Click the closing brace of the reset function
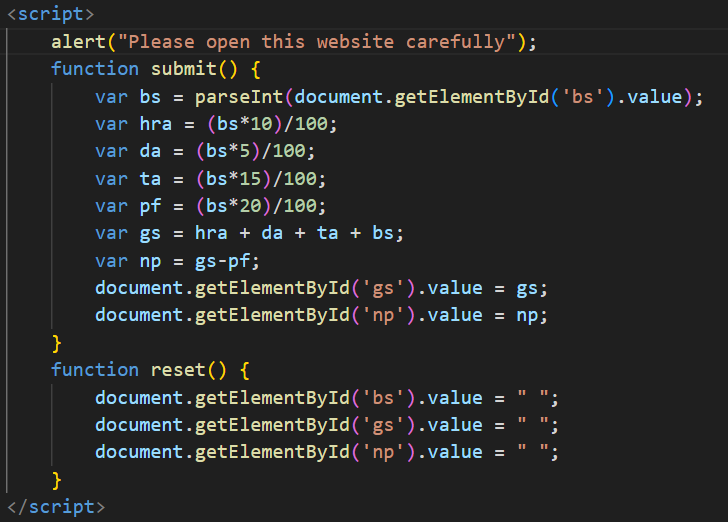 pos(57,479)
